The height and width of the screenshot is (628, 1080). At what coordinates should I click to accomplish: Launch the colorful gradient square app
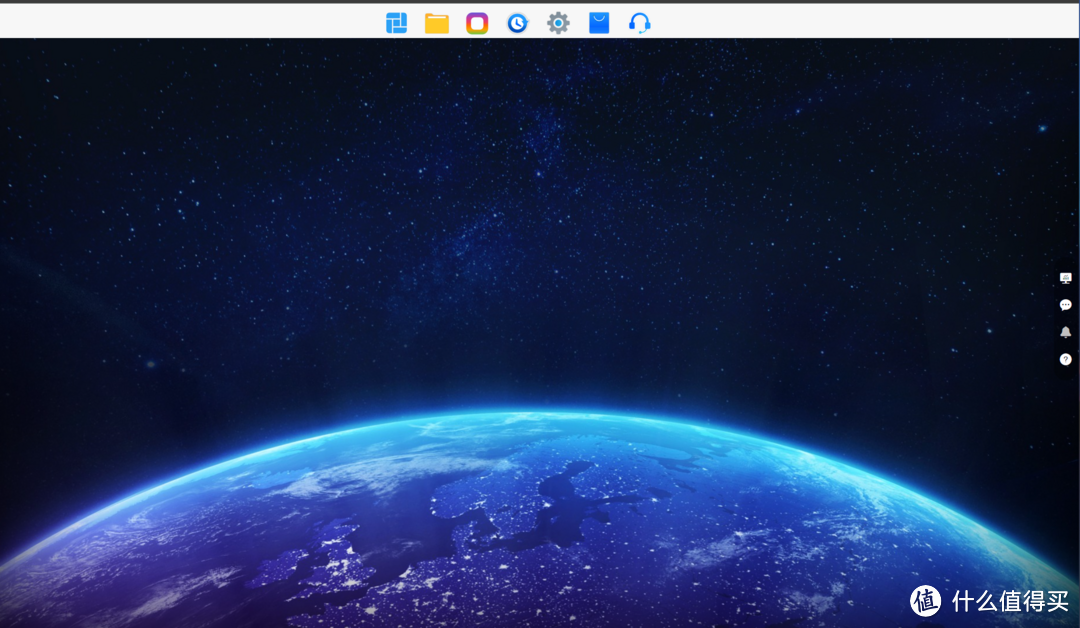coord(477,23)
